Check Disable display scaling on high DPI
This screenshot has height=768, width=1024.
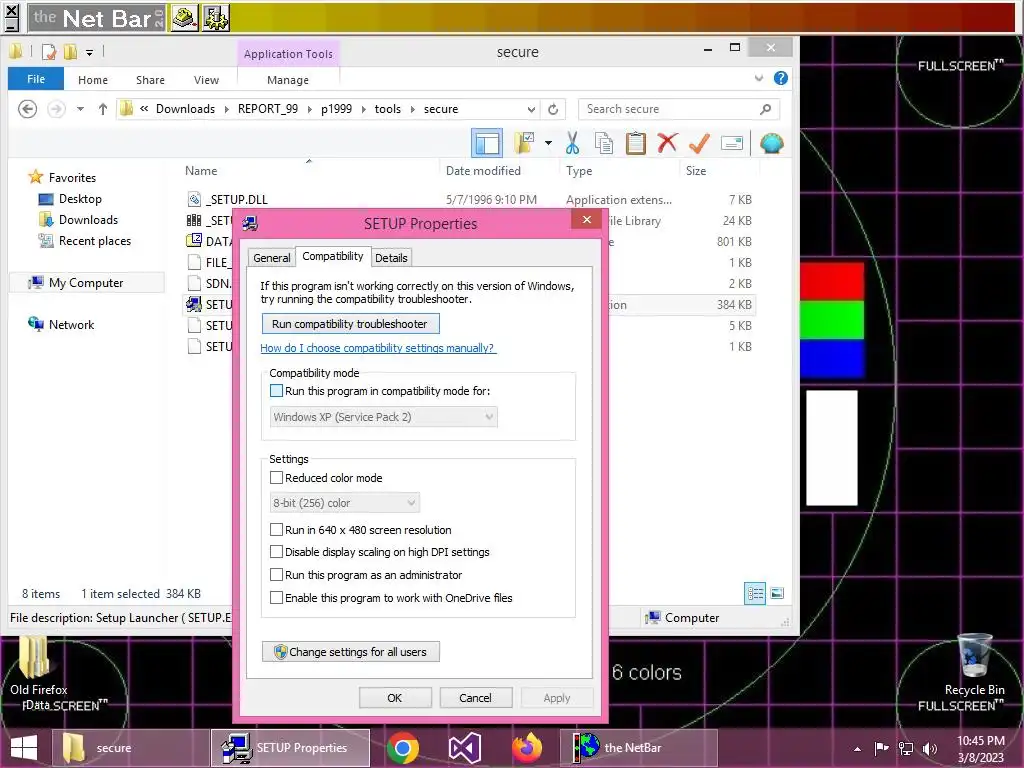coord(276,552)
